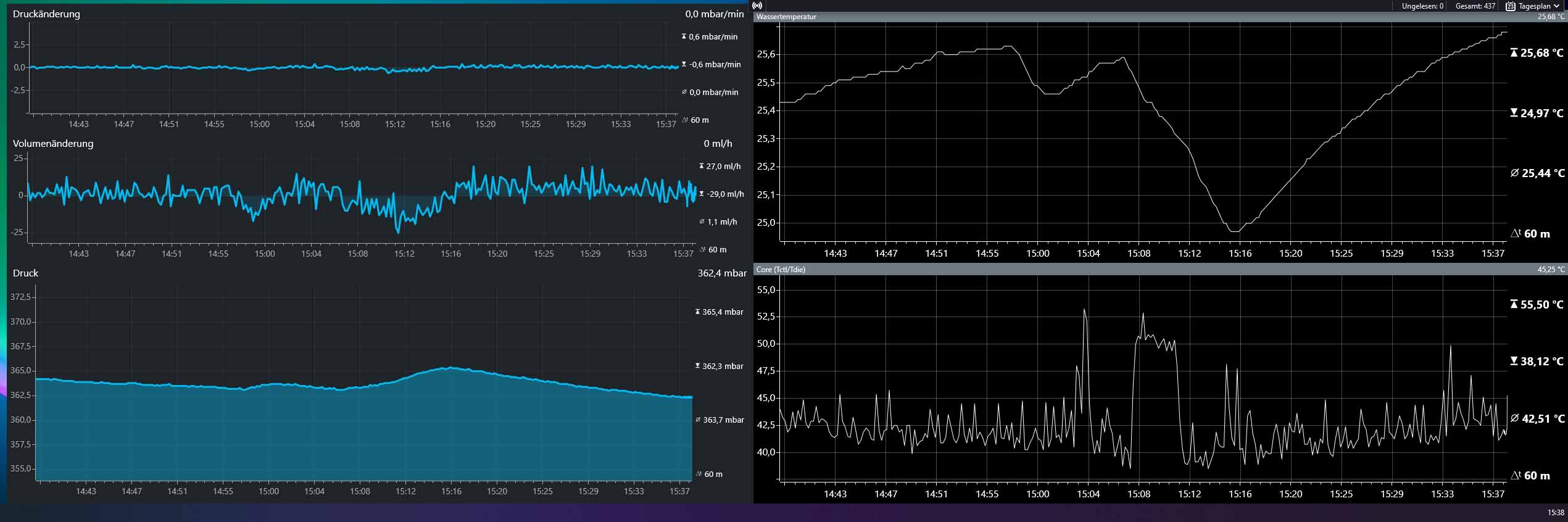Click the Druck chart title

(25, 273)
